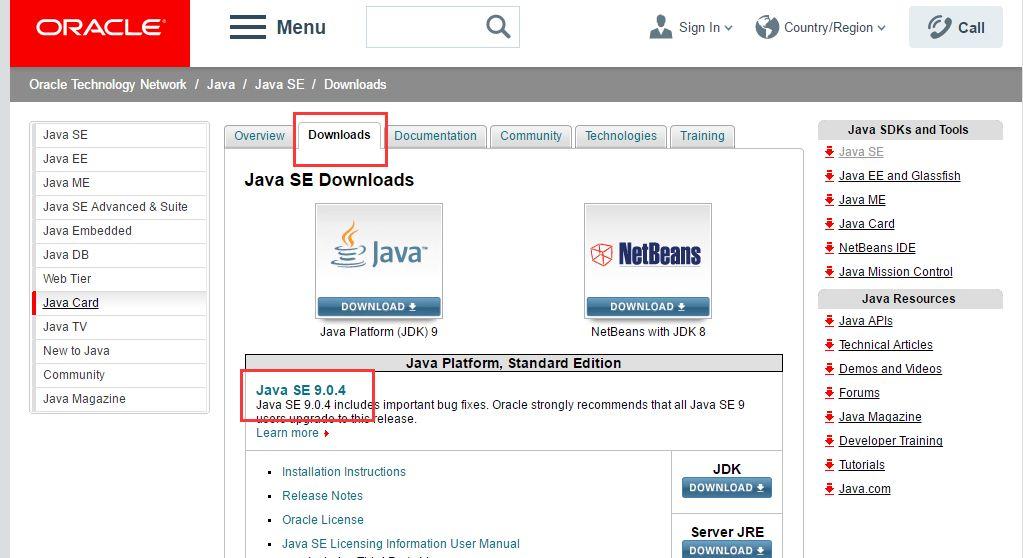The height and width of the screenshot is (558, 1023).
Task: Click Java in the breadcrumb
Action: (x=221, y=84)
